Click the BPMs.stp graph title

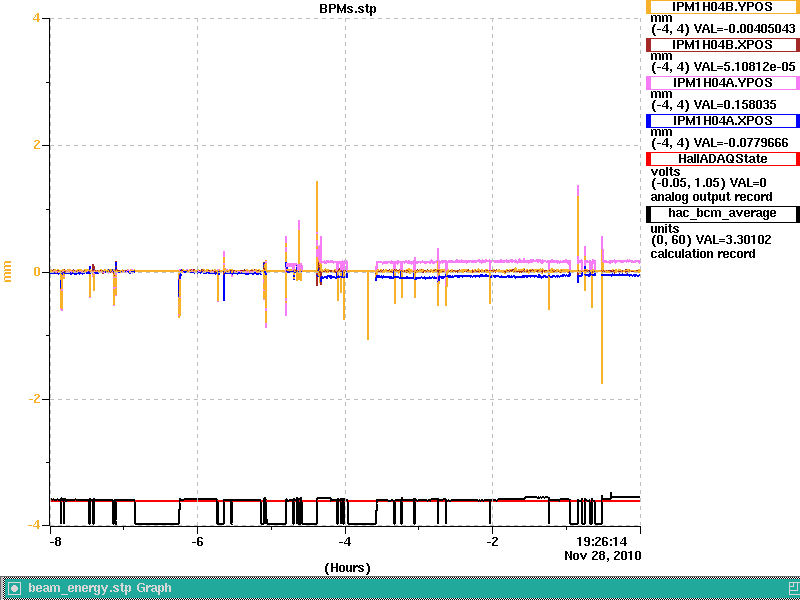[x=347, y=9]
